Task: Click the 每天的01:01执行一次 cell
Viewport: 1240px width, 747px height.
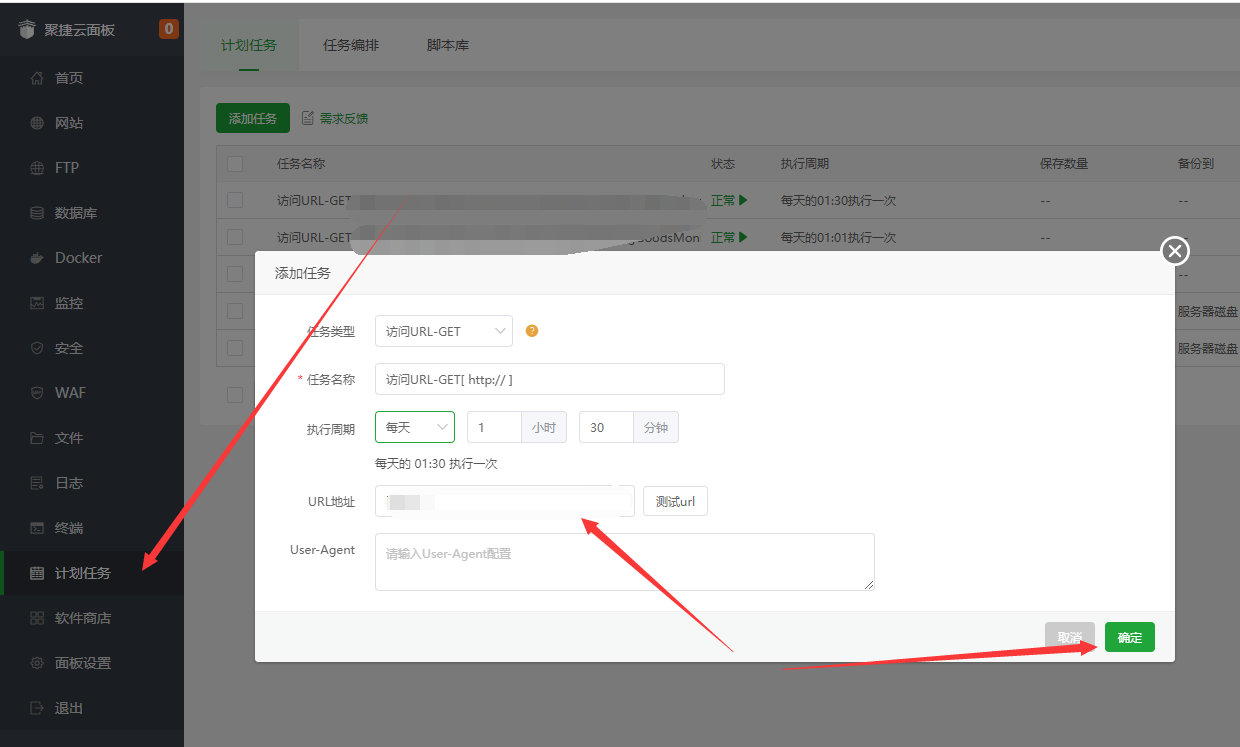Action: click(x=838, y=237)
